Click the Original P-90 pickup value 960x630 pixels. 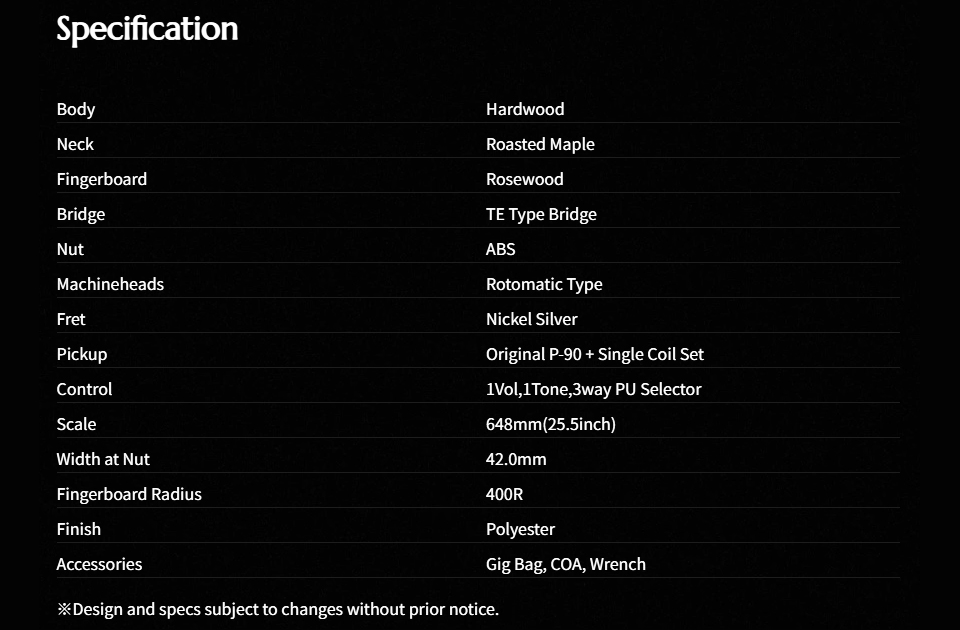595,354
